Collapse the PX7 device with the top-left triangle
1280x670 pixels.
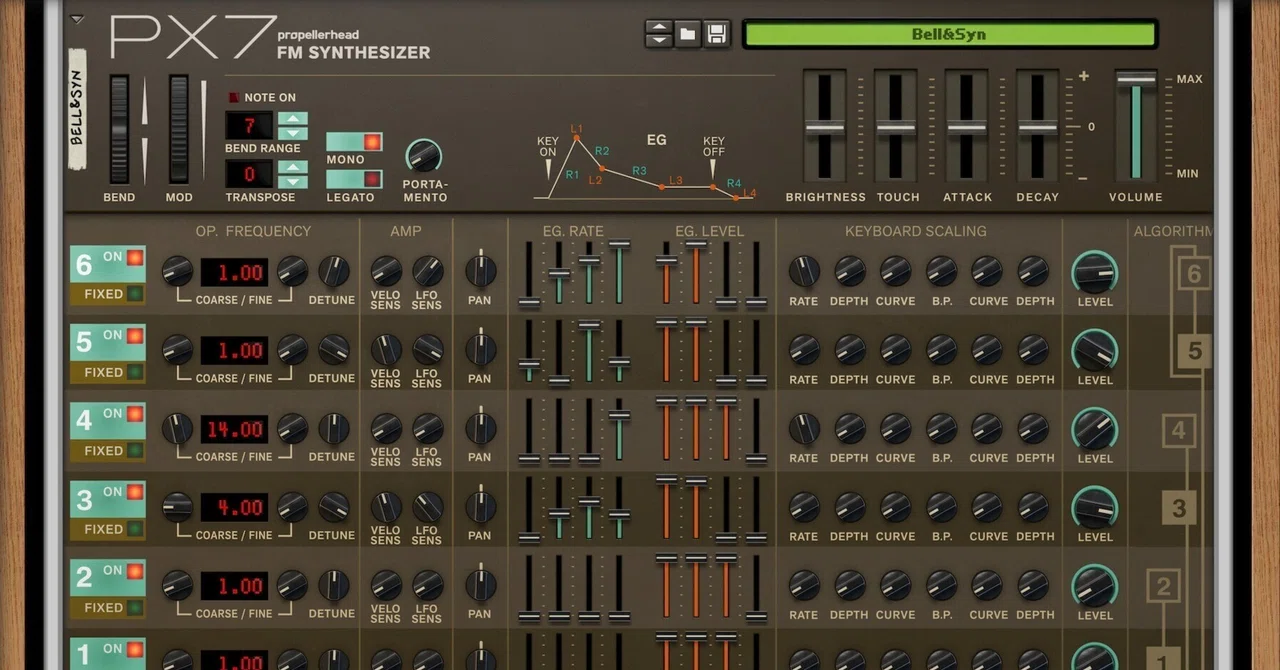pyautogui.click(x=77, y=19)
